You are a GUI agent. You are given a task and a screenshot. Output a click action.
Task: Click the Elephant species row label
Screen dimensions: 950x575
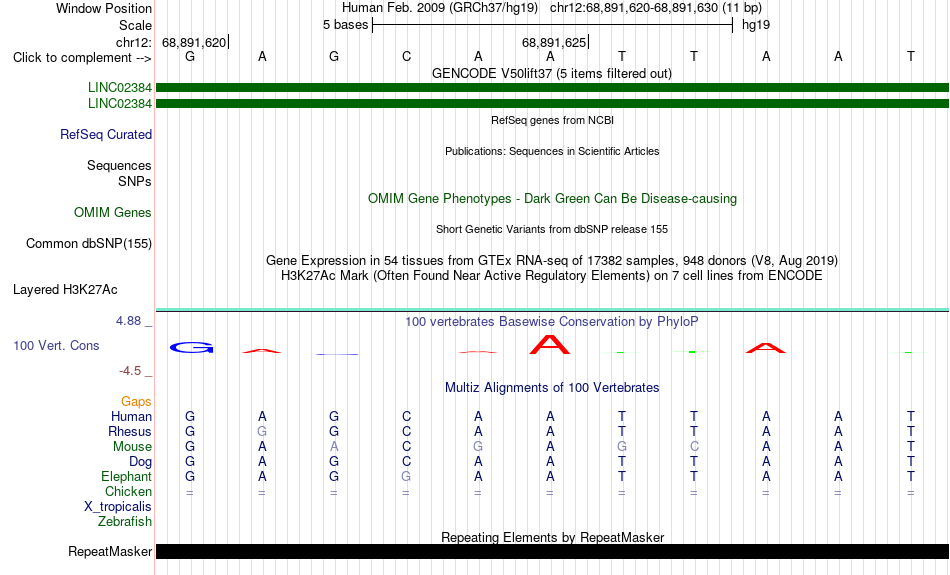[x=127, y=477]
